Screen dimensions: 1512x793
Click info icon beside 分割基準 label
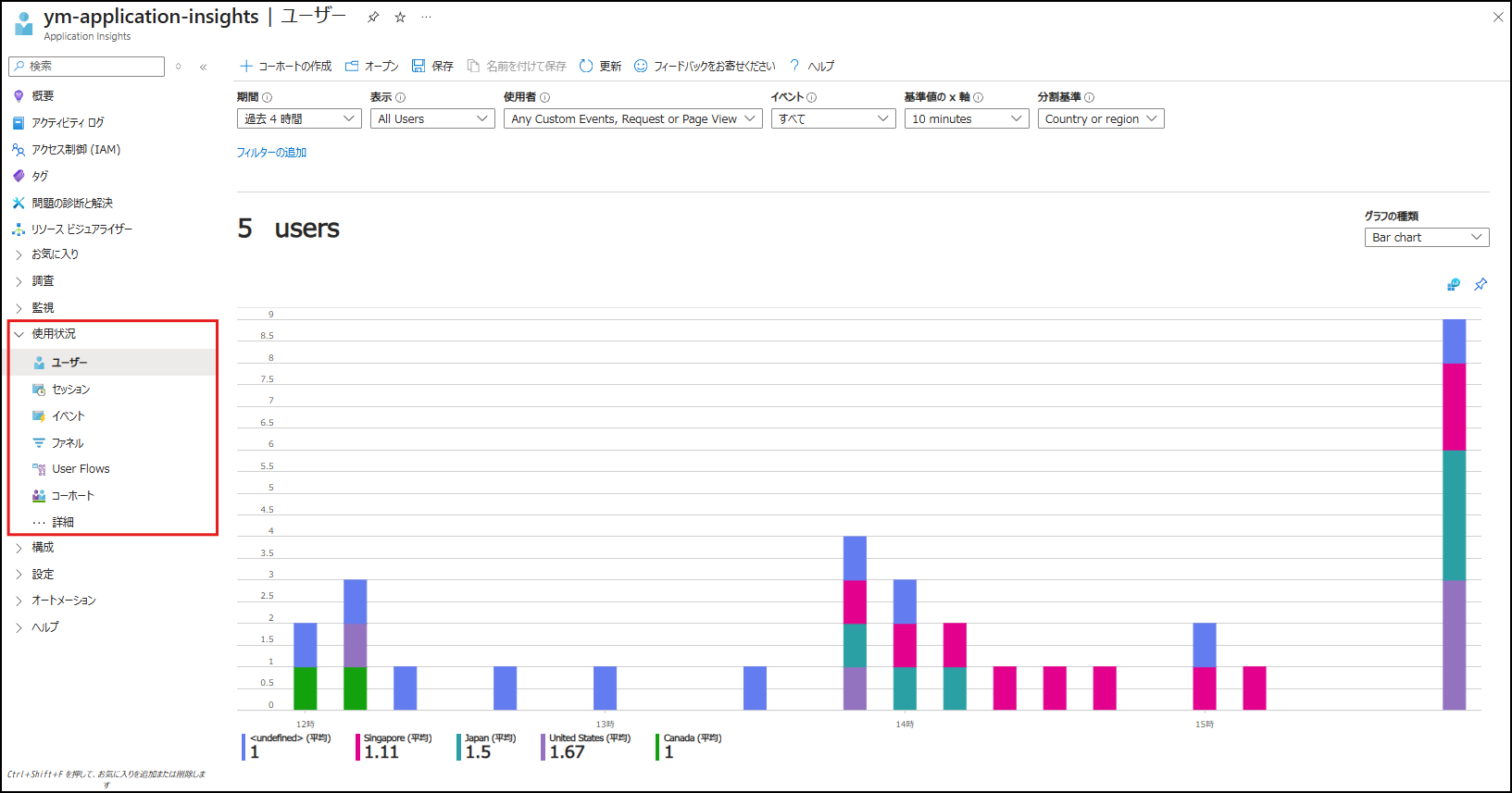click(x=1090, y=97)
